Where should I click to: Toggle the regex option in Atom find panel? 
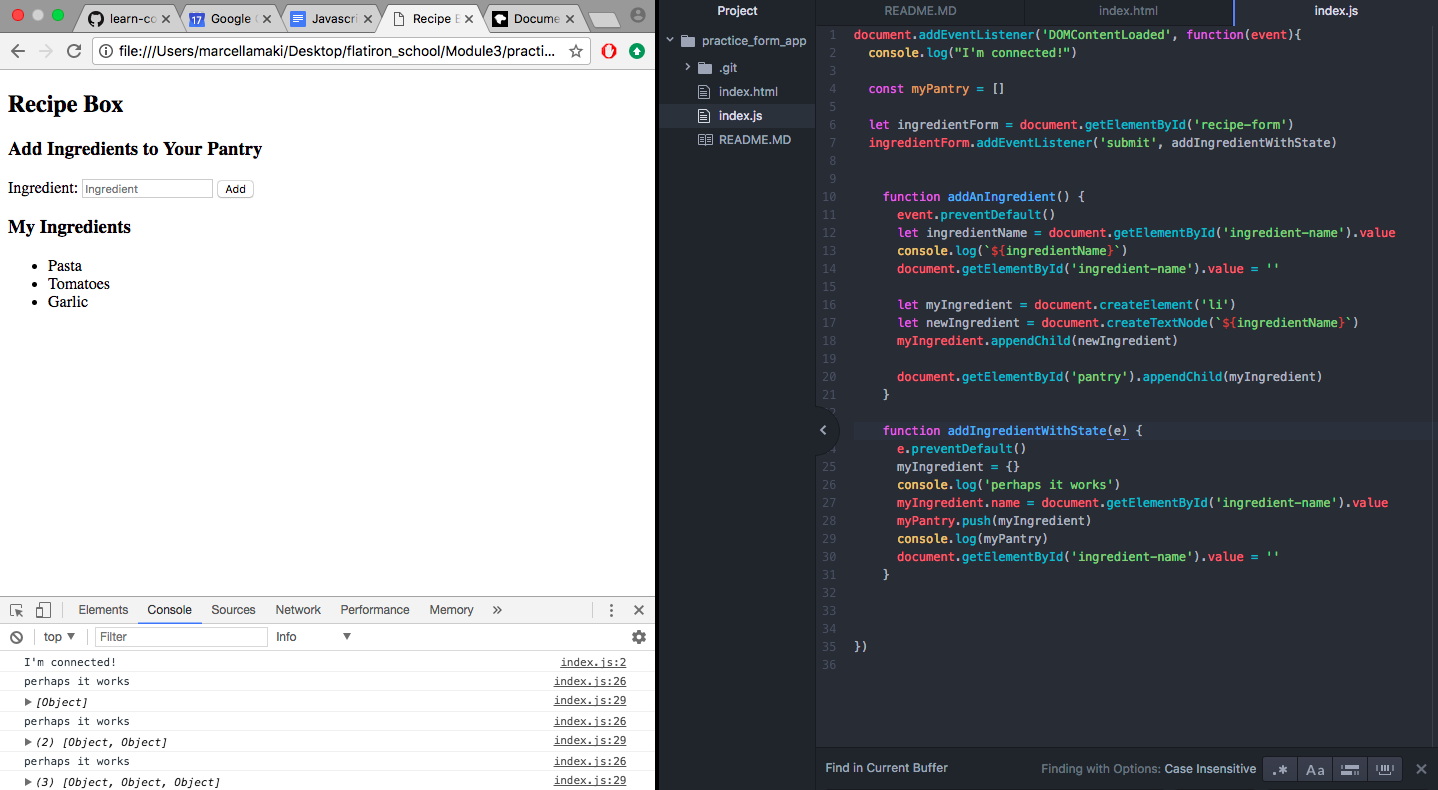tap(1280, 769)
